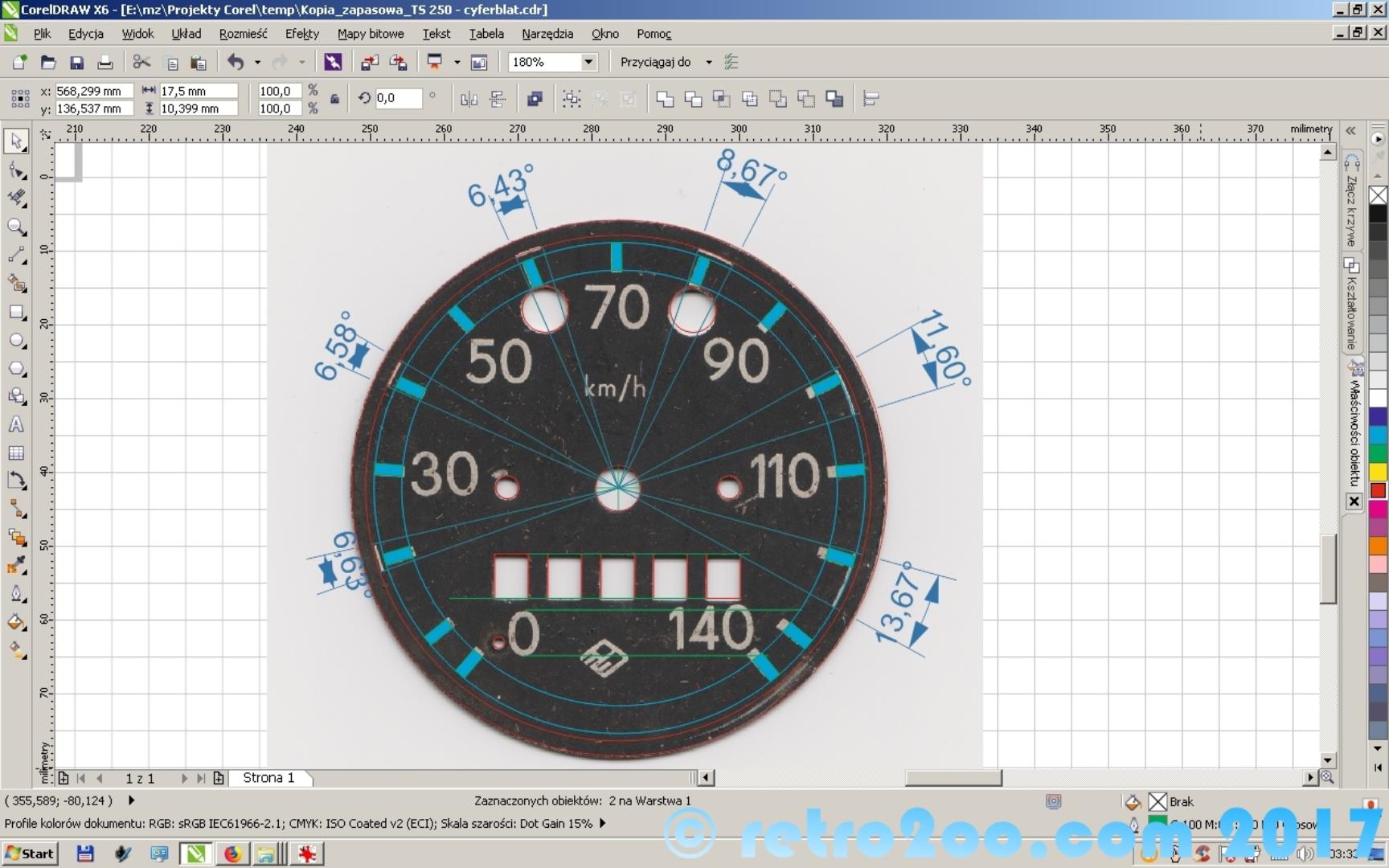Open the zoom level dropdown

click(x=588, y=62)
